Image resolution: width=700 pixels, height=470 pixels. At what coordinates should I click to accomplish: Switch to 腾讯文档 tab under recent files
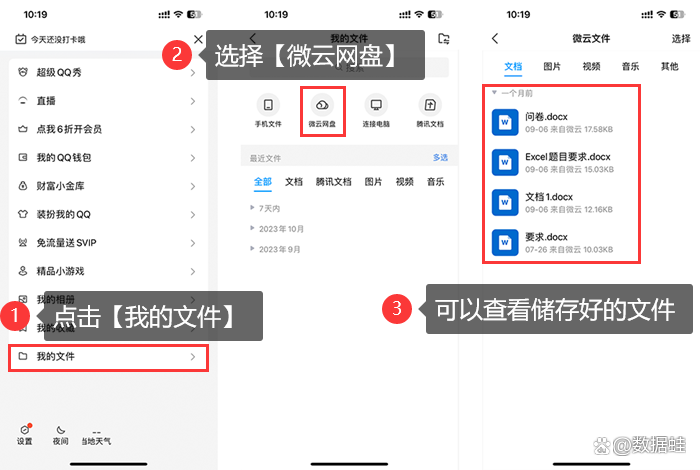333,182
